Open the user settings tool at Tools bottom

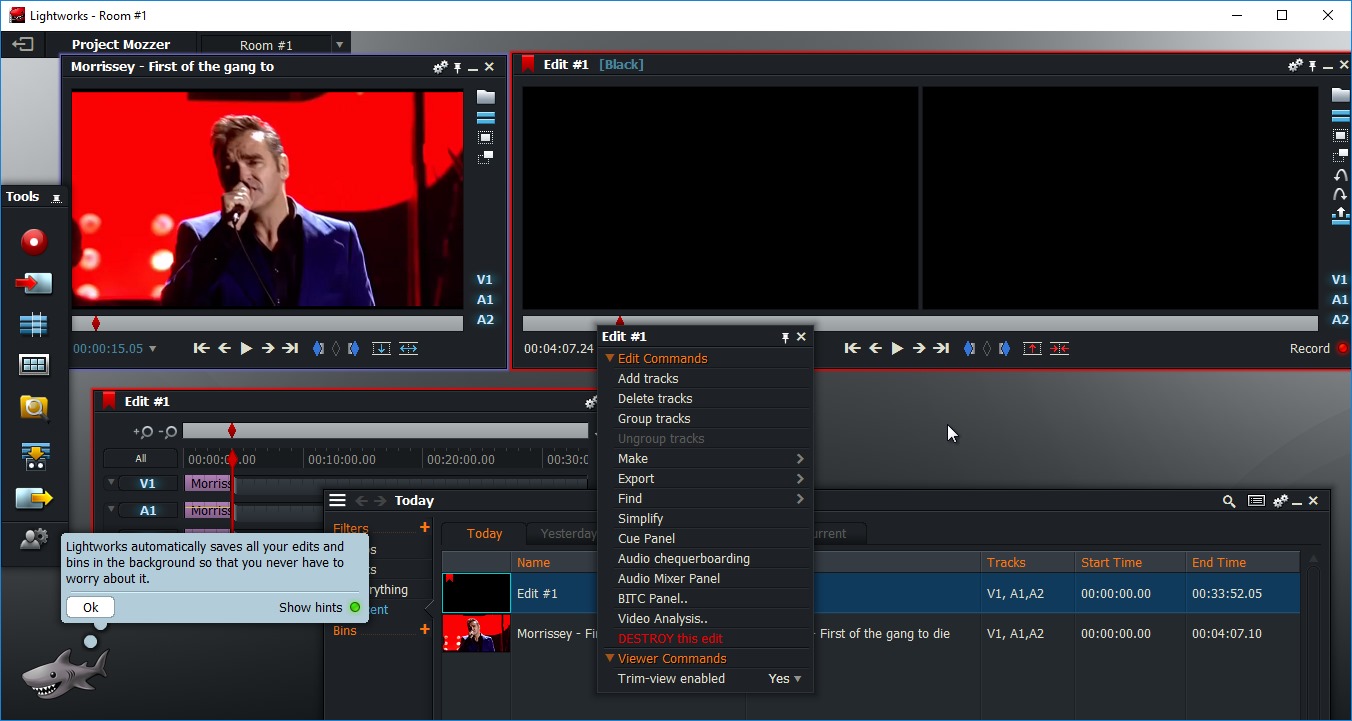34,539
